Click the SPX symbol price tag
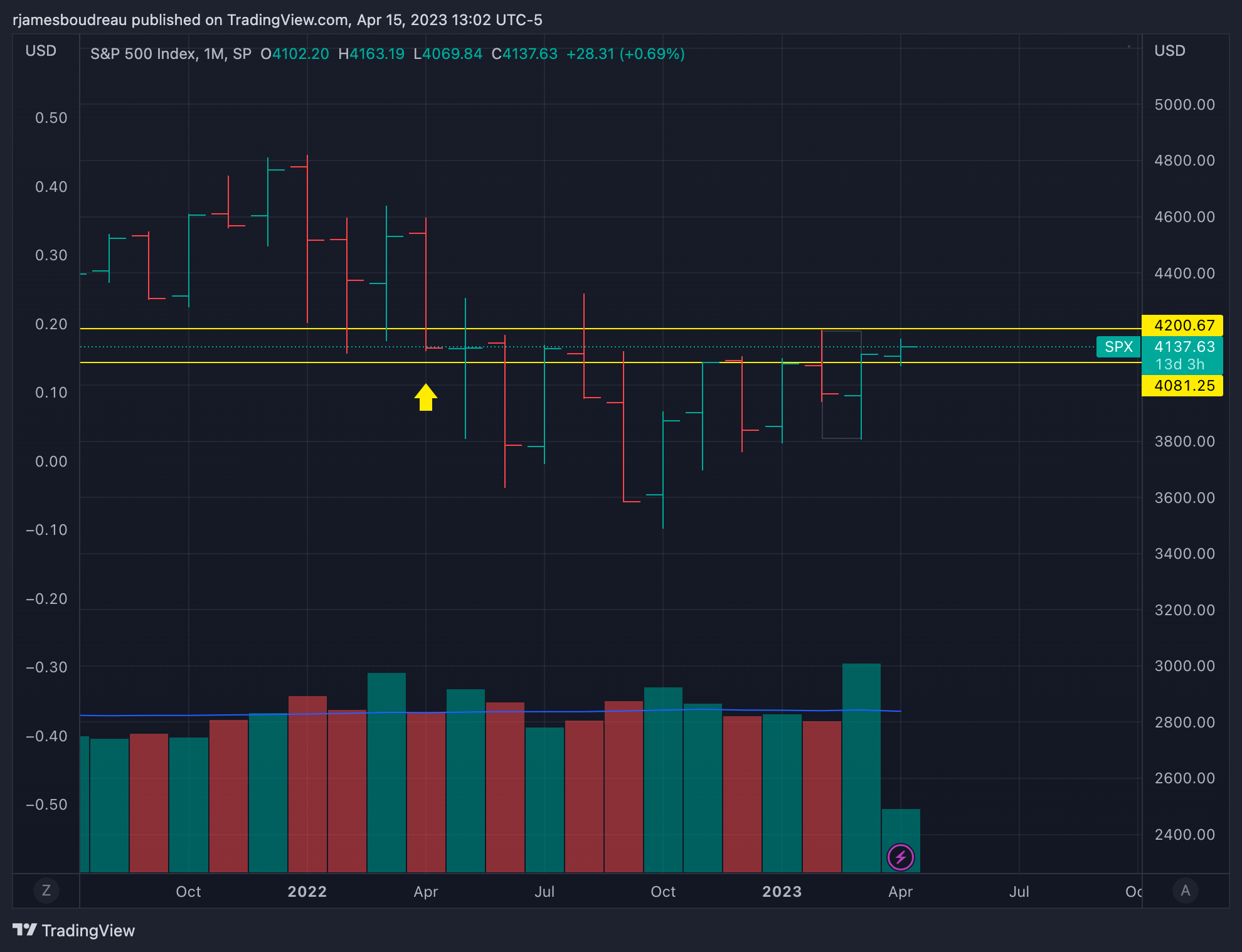The image size is (1242, 952). [1118, 347]
